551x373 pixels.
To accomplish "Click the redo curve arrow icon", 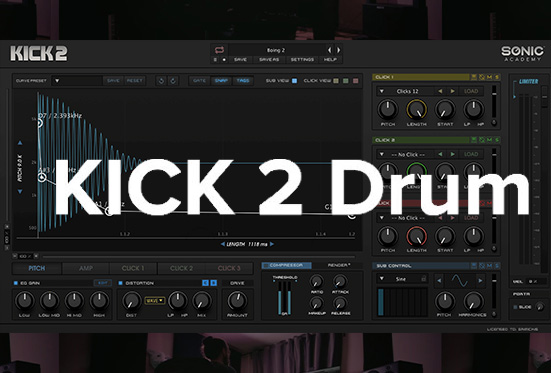I will 173,81.
